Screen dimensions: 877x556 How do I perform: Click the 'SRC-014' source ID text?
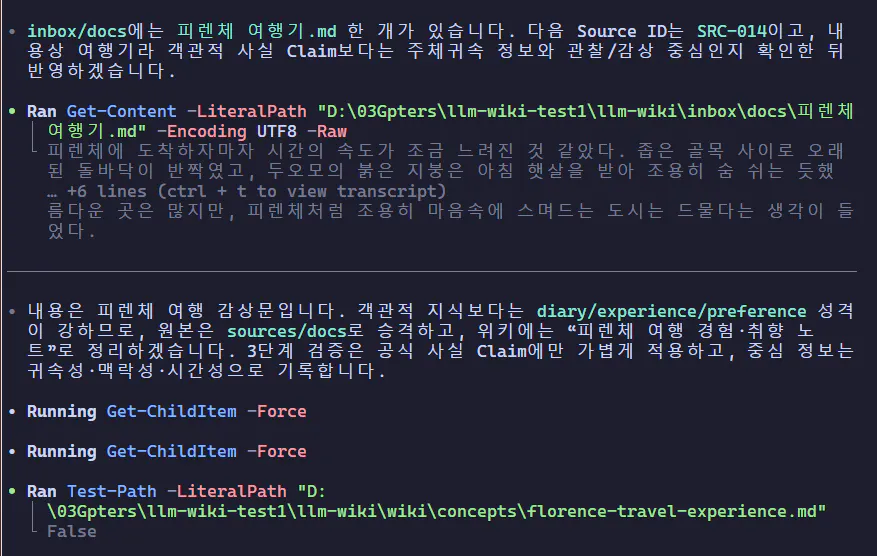pos(732,31)
